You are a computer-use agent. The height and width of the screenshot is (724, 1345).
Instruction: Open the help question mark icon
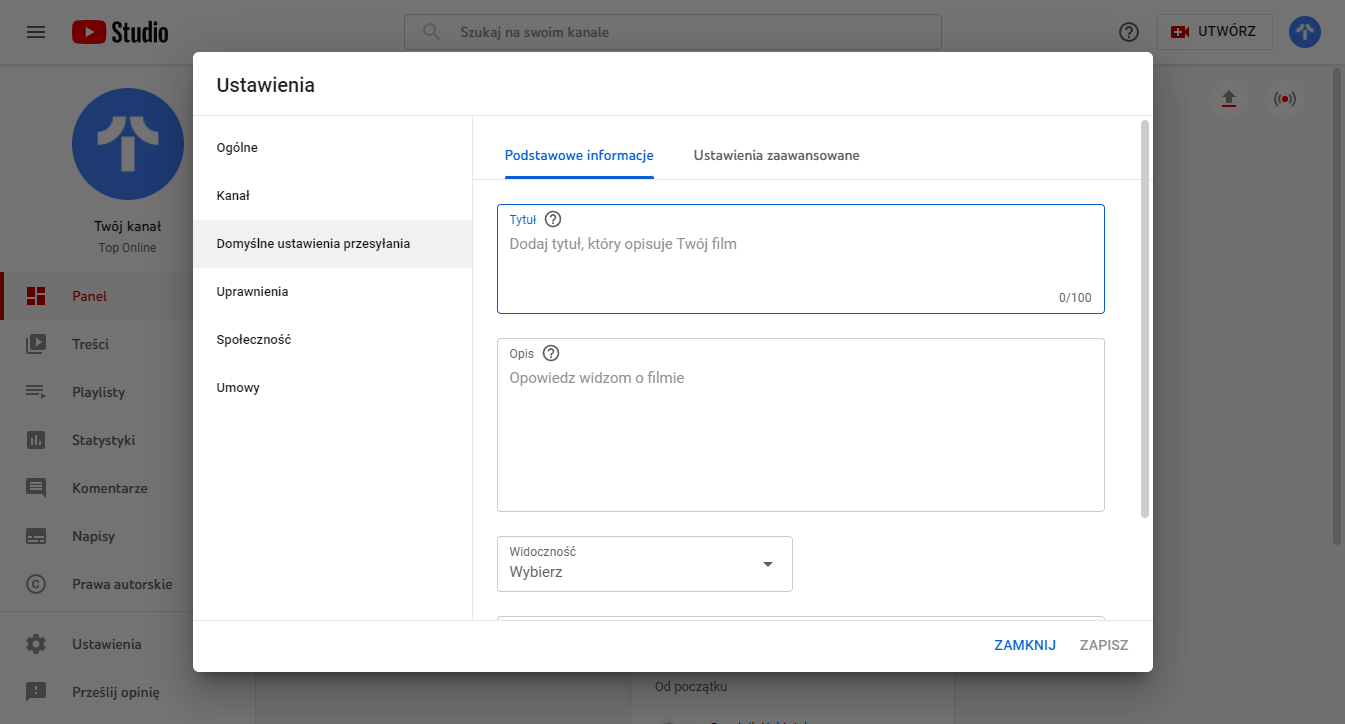(x=1129, y=32)
